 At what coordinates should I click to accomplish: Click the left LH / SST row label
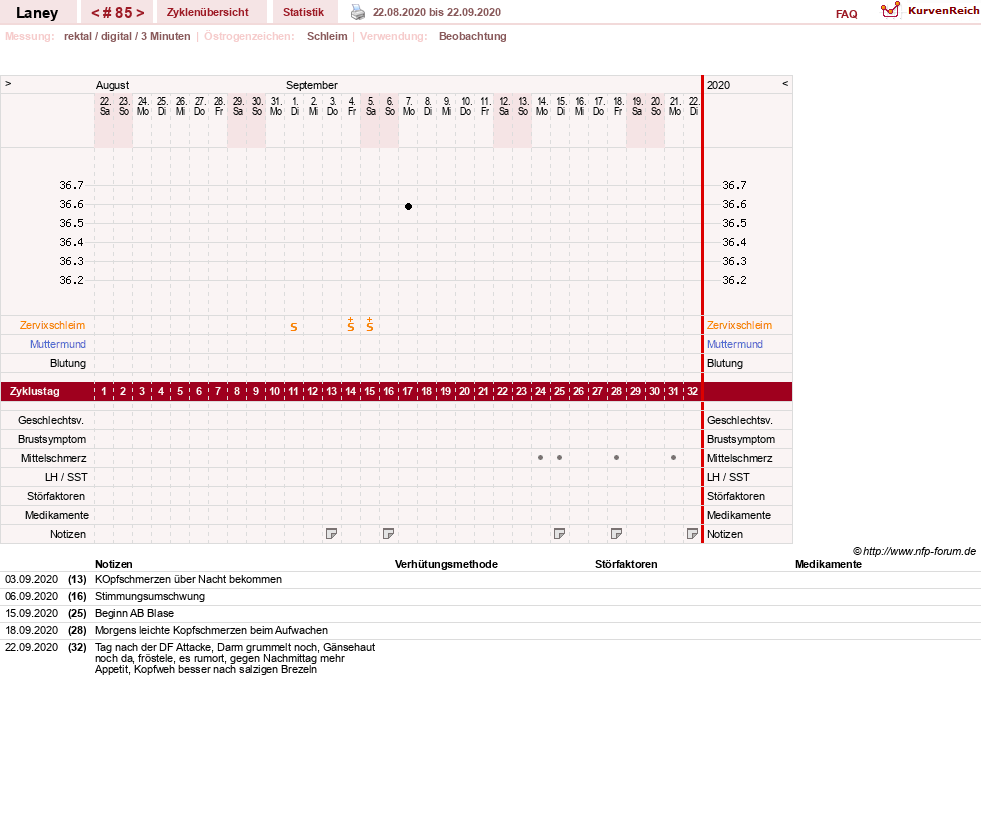point(66,477)
